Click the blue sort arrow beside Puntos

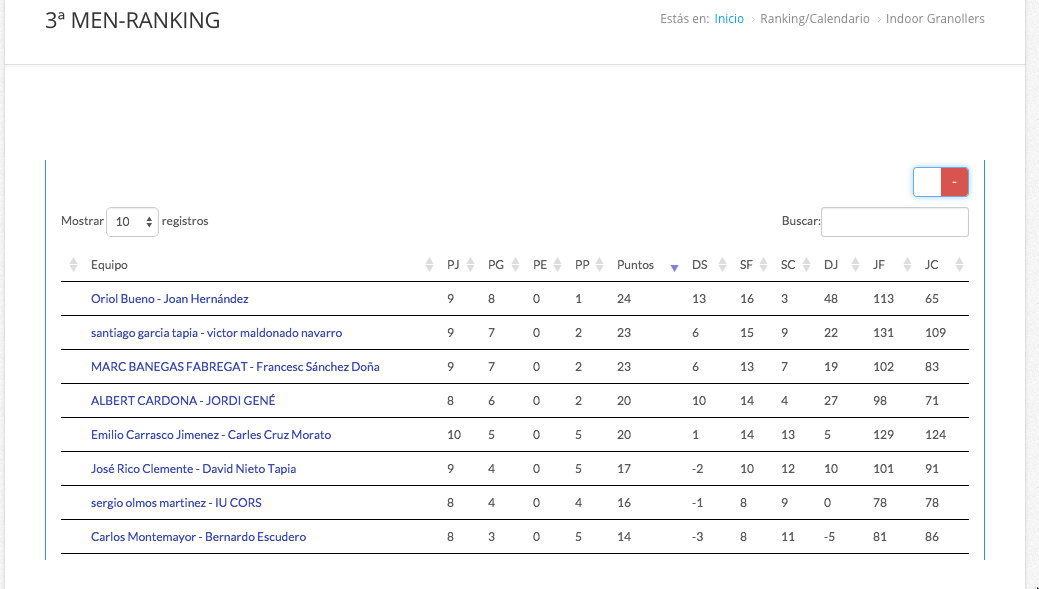(674, 267)
